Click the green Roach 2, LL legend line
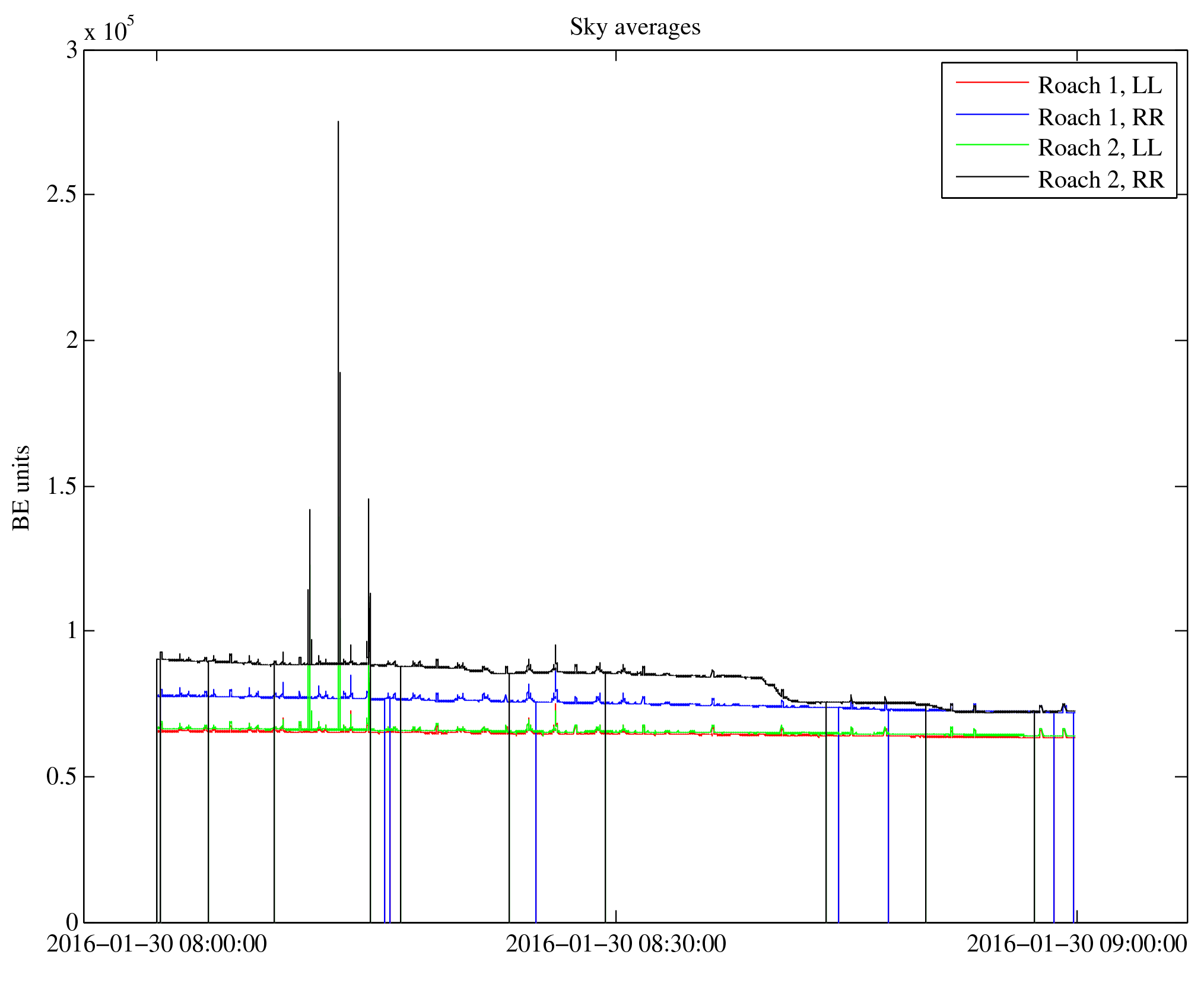 [991, 145]
